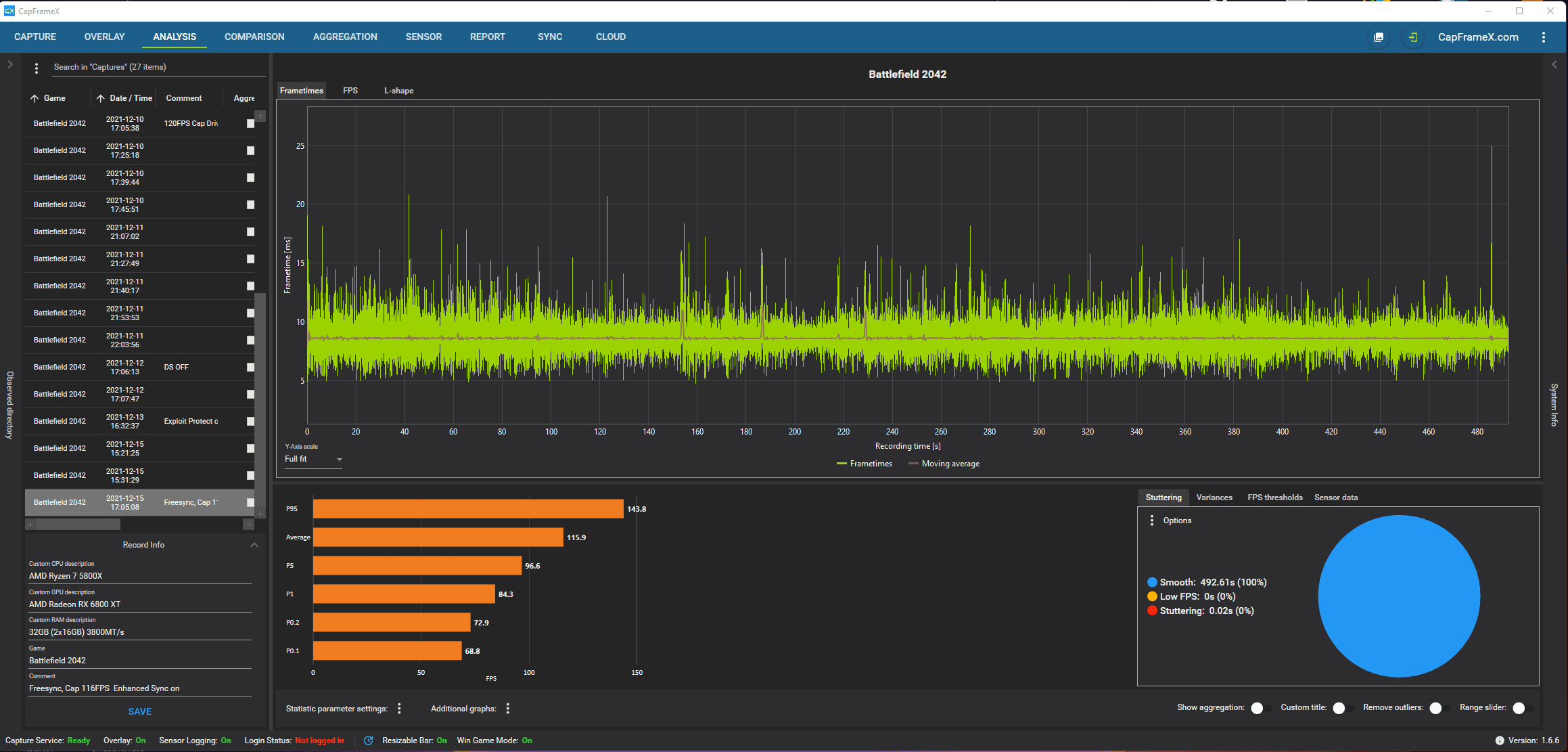Click the login icon beside CapFrameX.com
The height and width of the screenshot is (752, 1568).
point(1413,37)
